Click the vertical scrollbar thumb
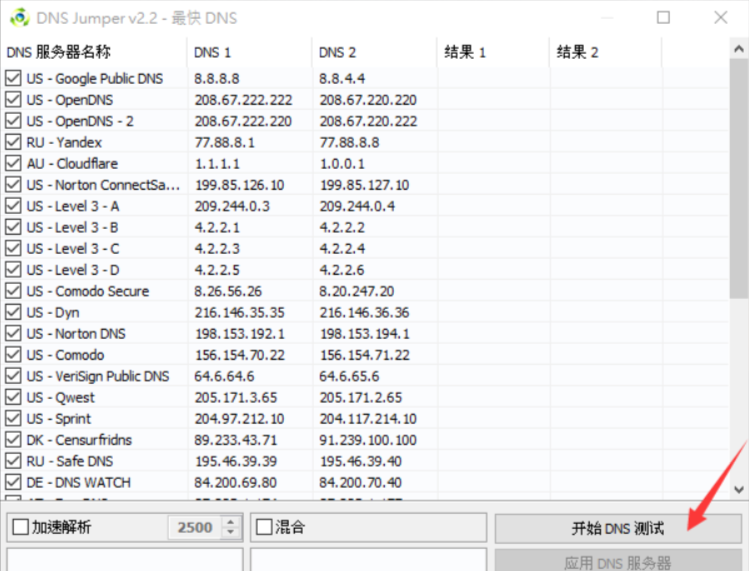 point(738,179)
